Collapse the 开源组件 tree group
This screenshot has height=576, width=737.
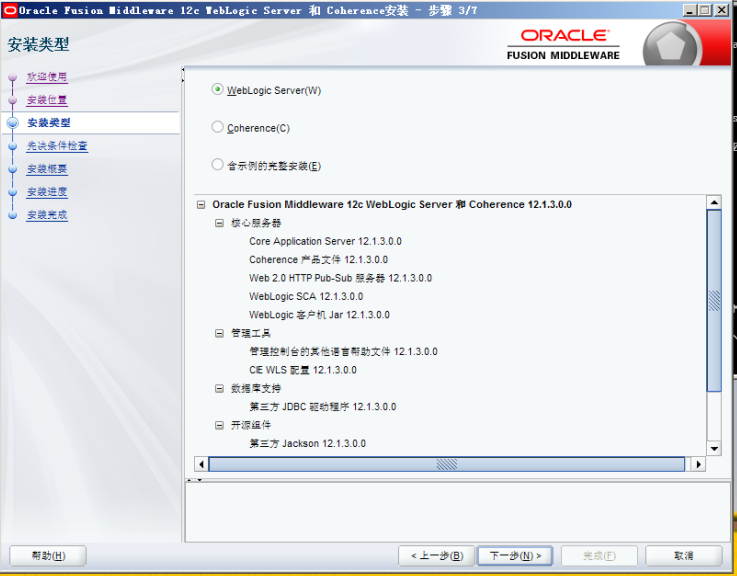pos(220,425)
